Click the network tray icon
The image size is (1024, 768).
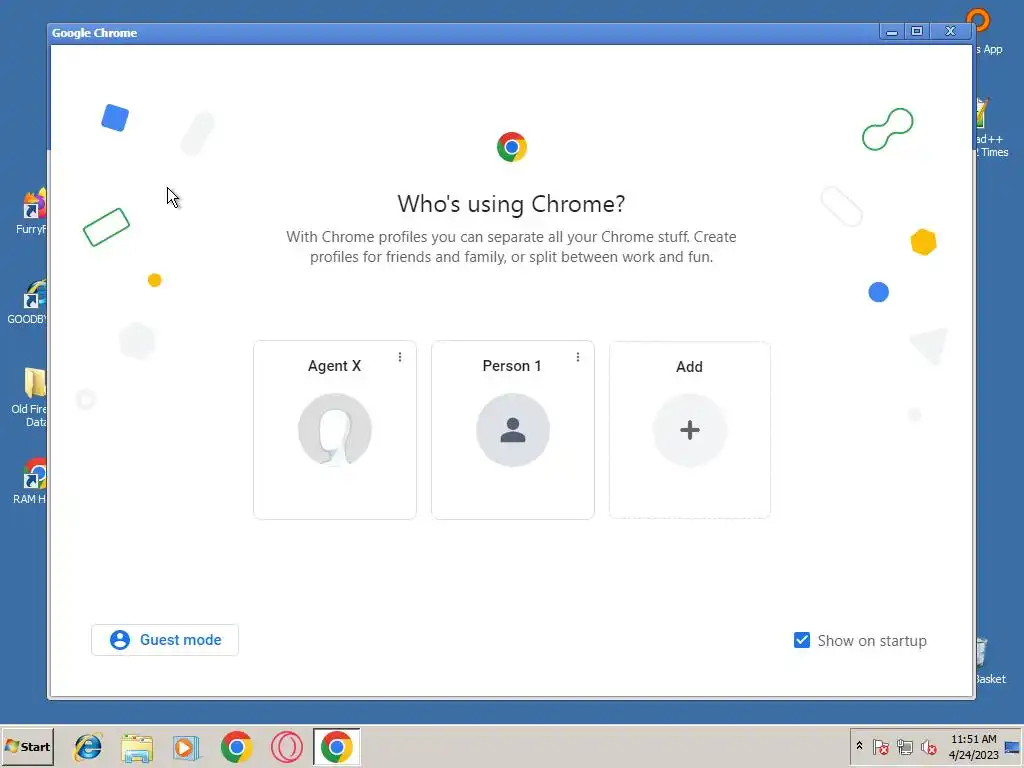tap(904, 746)
